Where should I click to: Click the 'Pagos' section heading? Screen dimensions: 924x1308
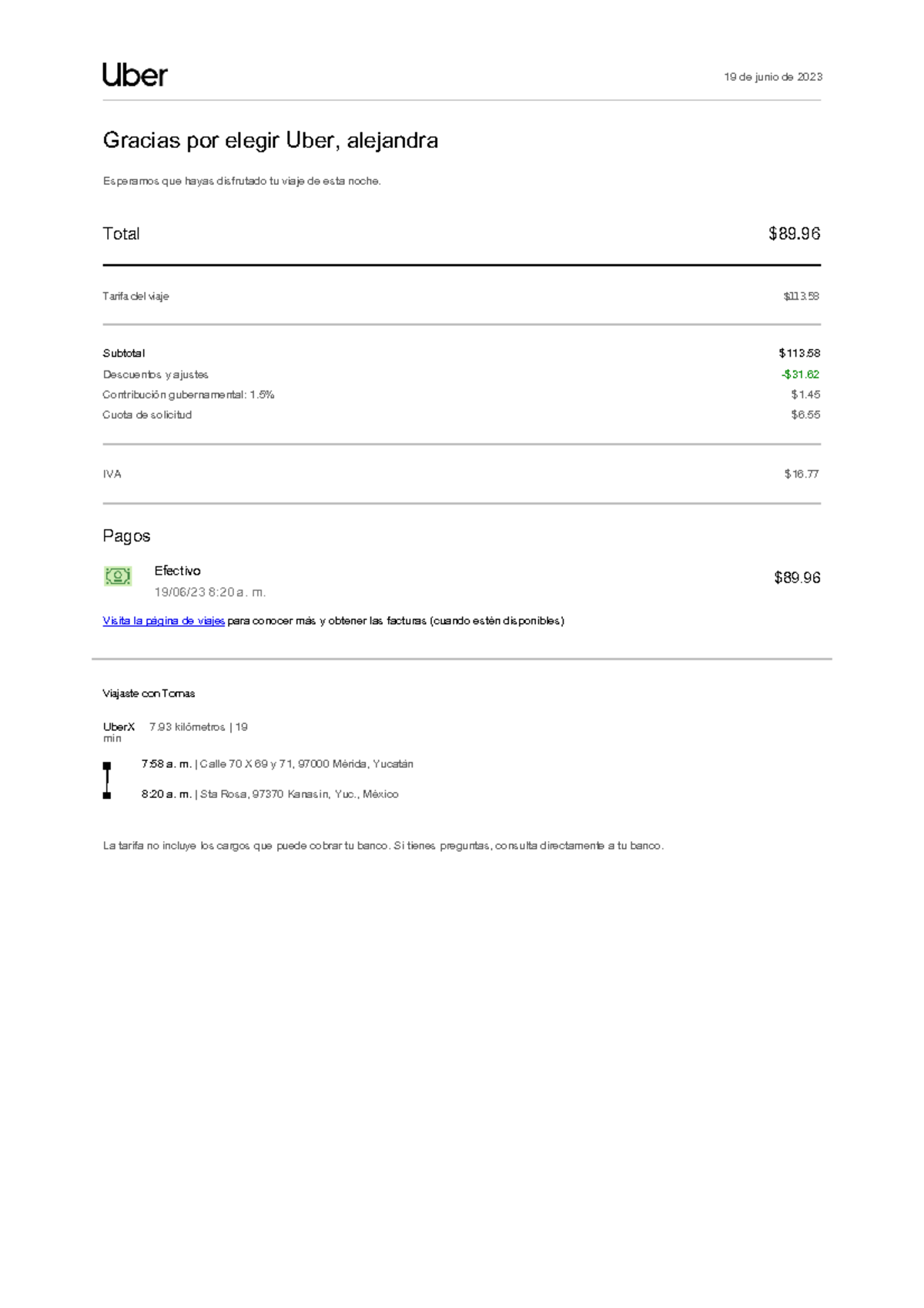pyautogui.click(x=126, y=536)
